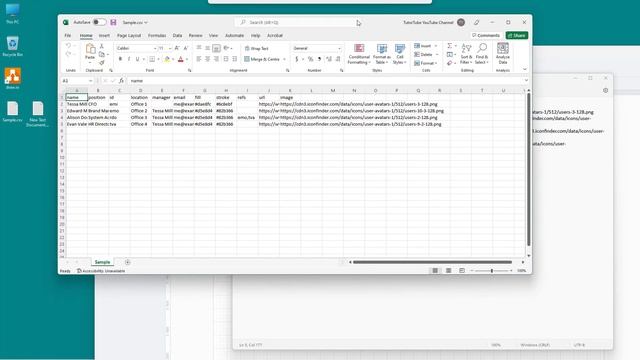Click the Decrease Font Size icon
The image size is (640, 360).
point(186,48)
